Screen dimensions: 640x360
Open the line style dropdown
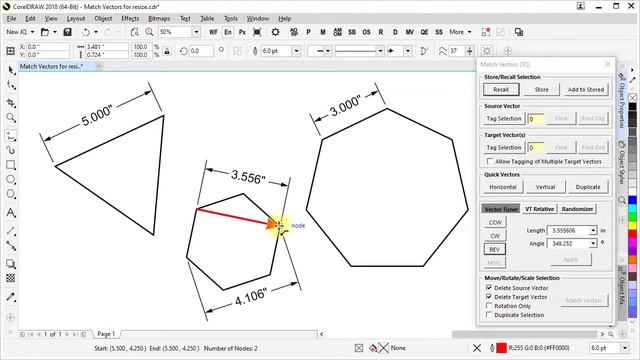click(380, 51)
